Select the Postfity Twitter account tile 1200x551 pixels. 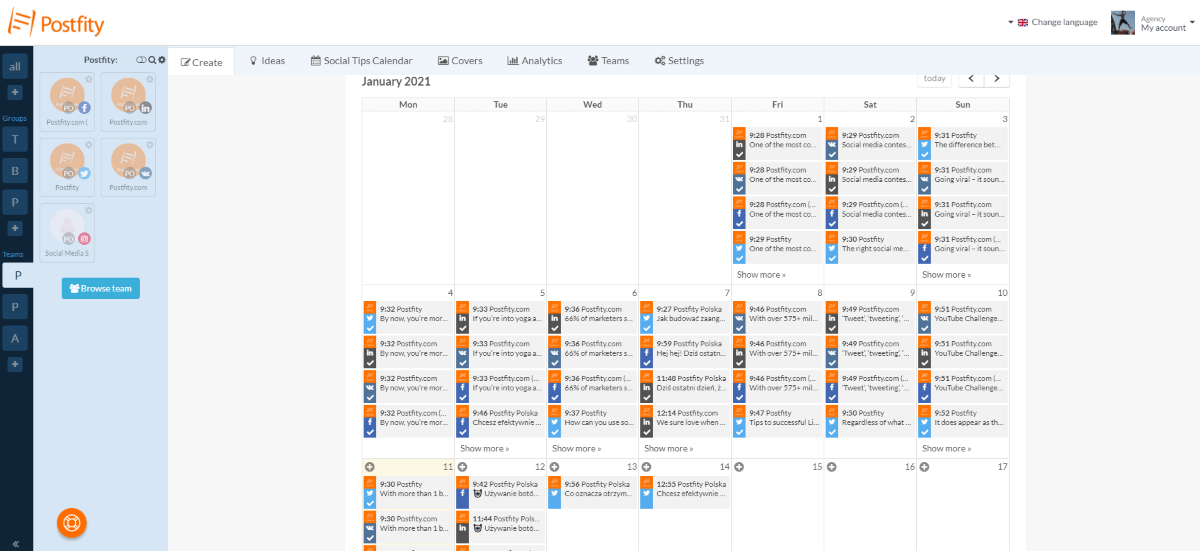(67, 166)
